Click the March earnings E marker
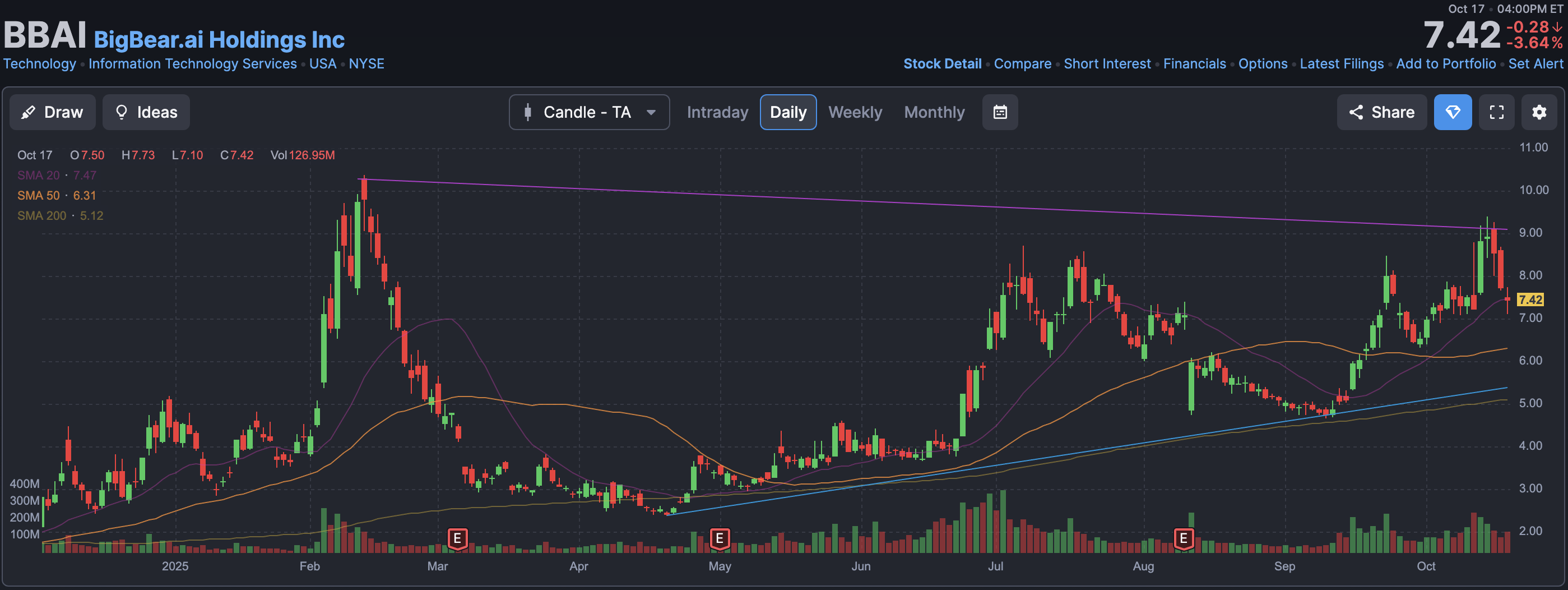Viewport: 1568px width, 590px height. [457, 539]
